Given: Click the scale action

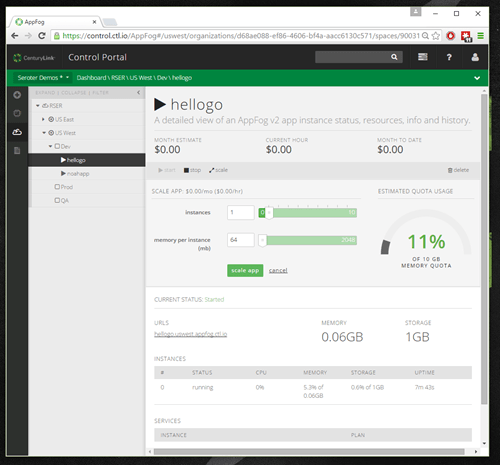Looking at the screenshot, I should click(218, 170).
